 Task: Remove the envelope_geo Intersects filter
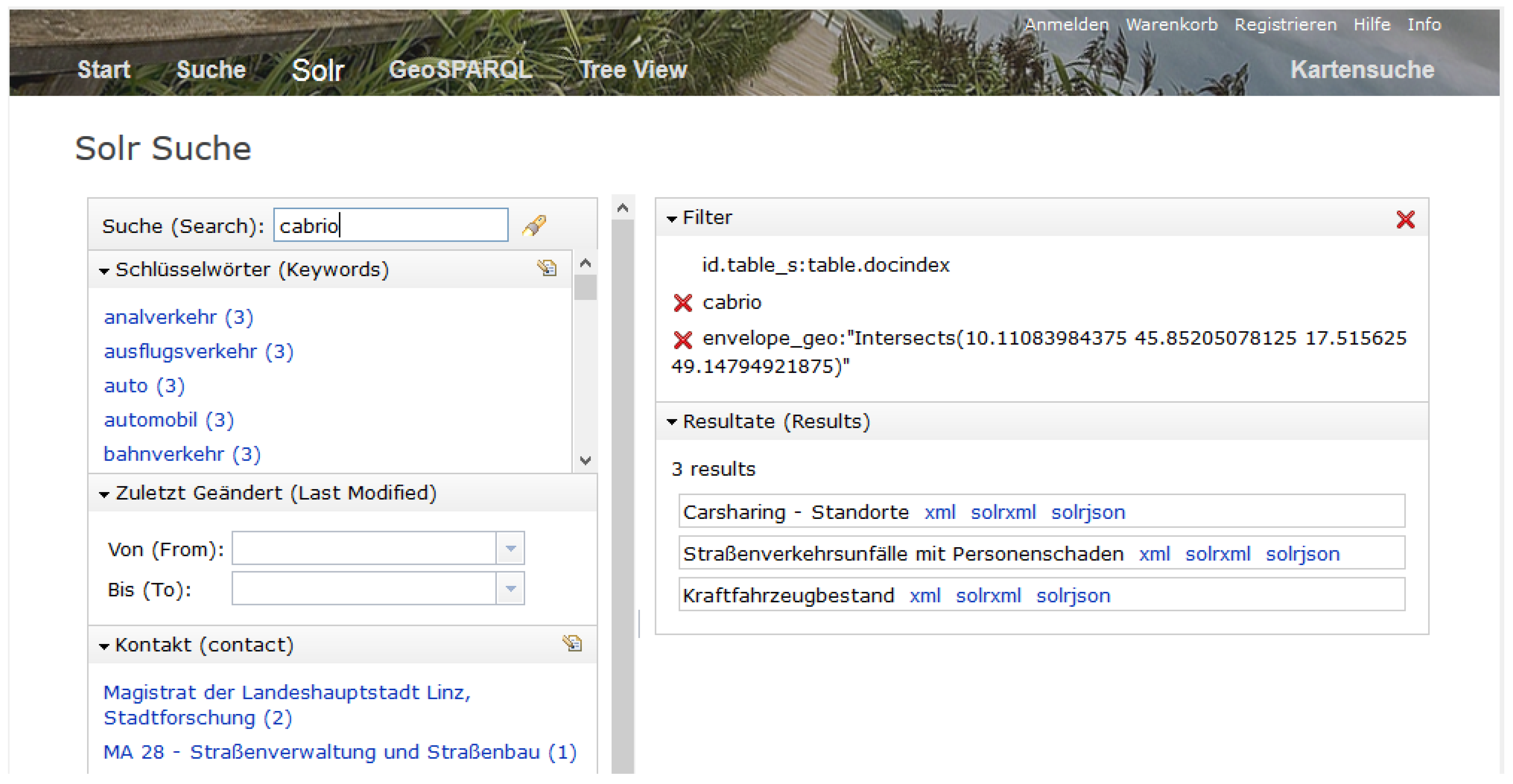pos(683,340)
